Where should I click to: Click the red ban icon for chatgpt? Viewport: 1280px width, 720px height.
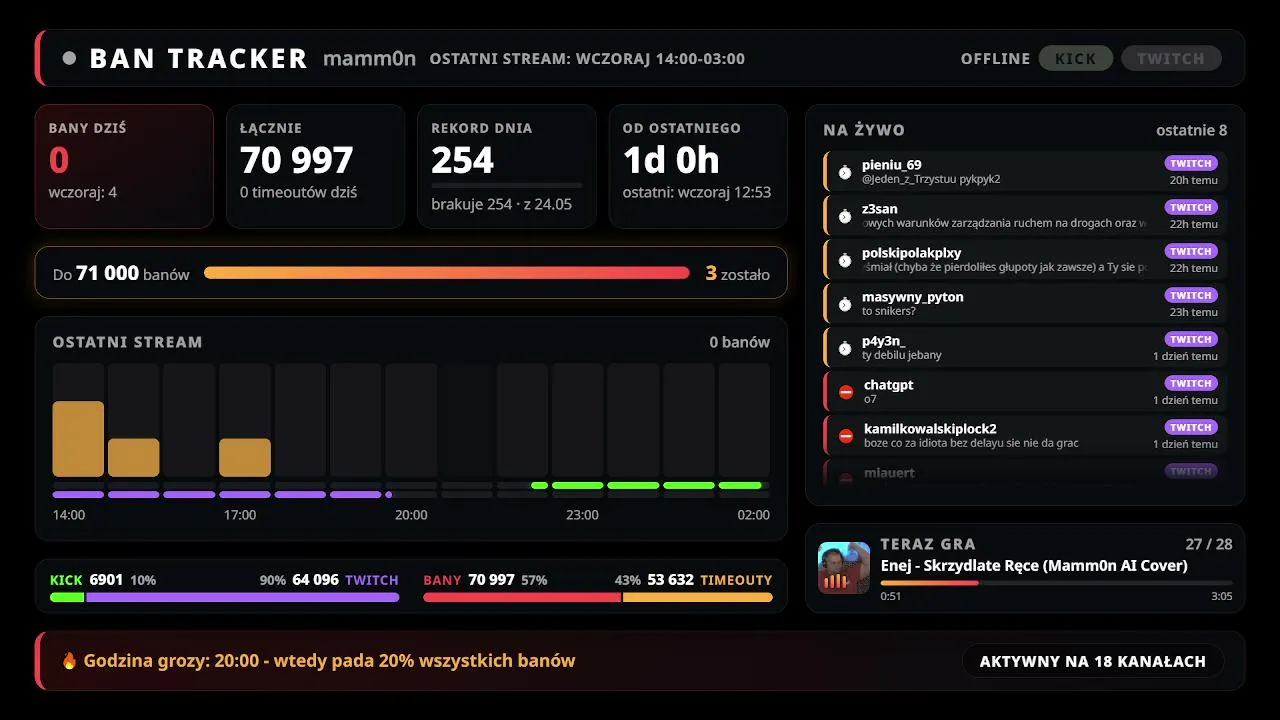[846, 392]
